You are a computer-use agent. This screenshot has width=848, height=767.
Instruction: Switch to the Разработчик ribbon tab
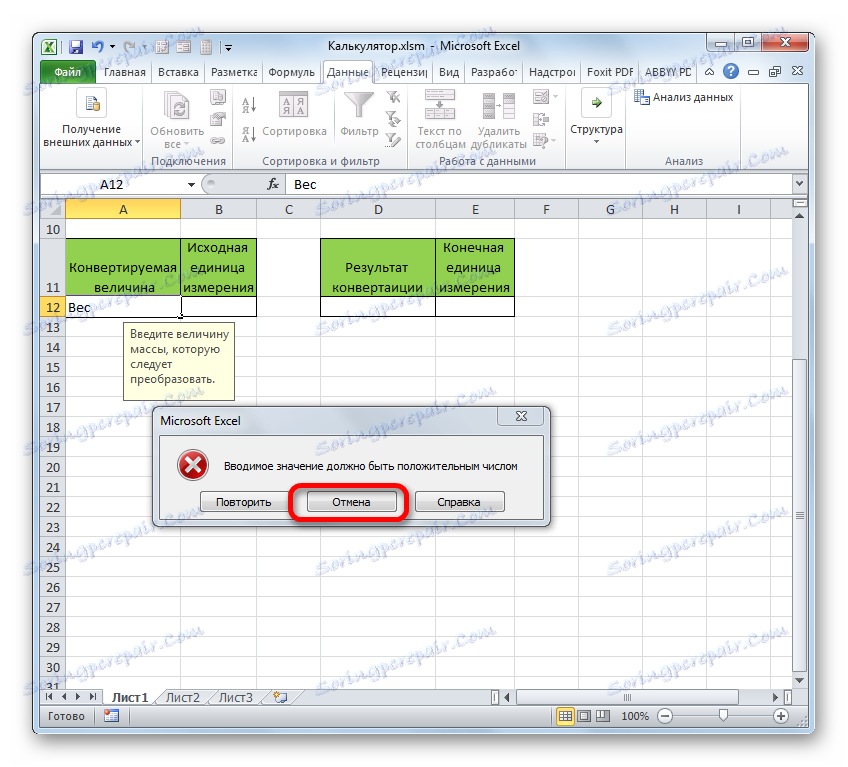494,72
